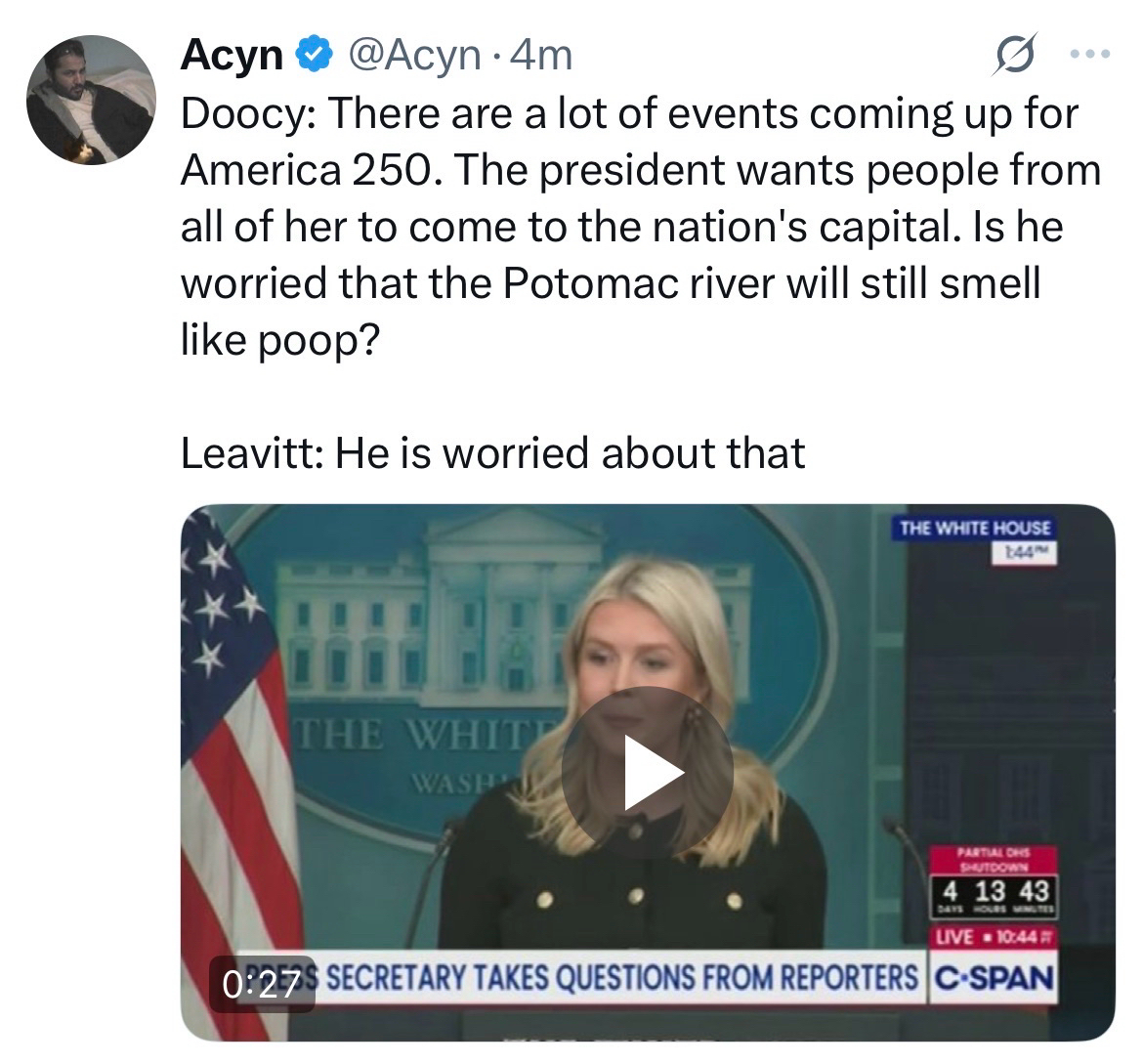1143x1064 pixels.
Task: Click the Acyn display name
Action: (232, 56)
